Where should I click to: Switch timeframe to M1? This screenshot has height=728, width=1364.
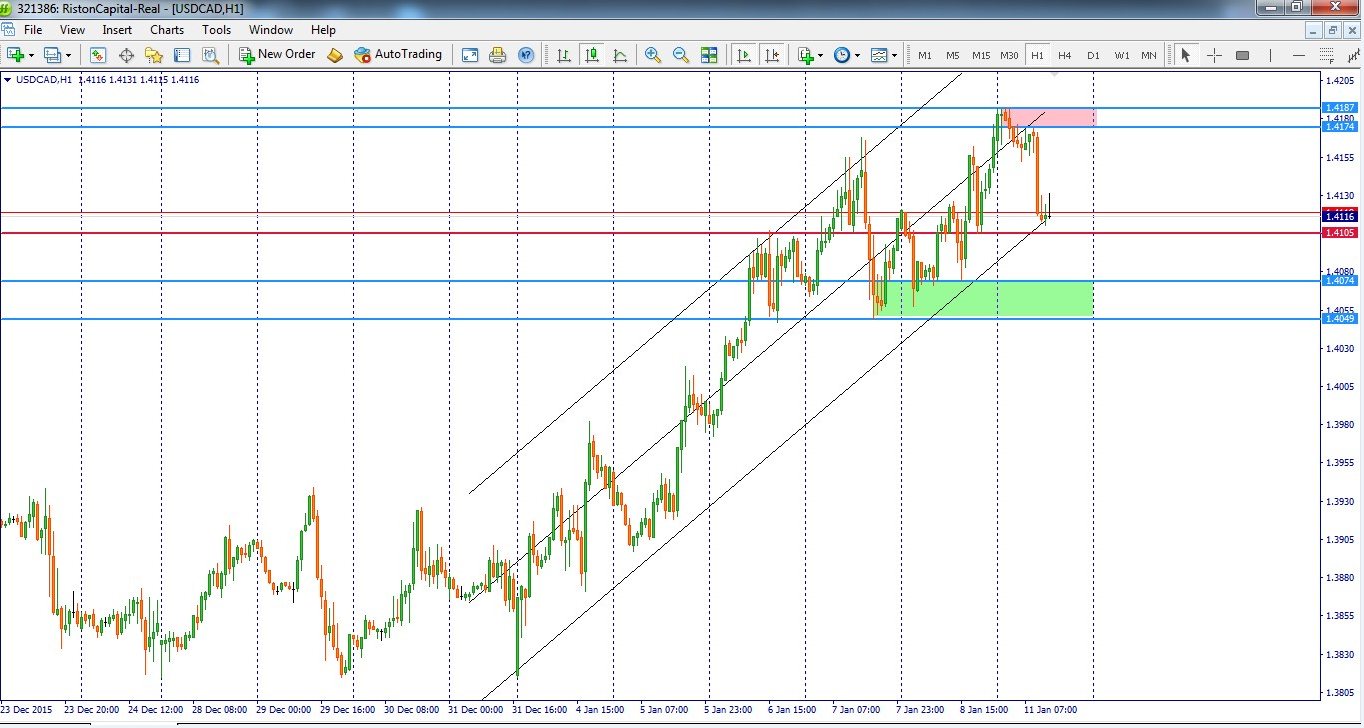pos(925,55)
